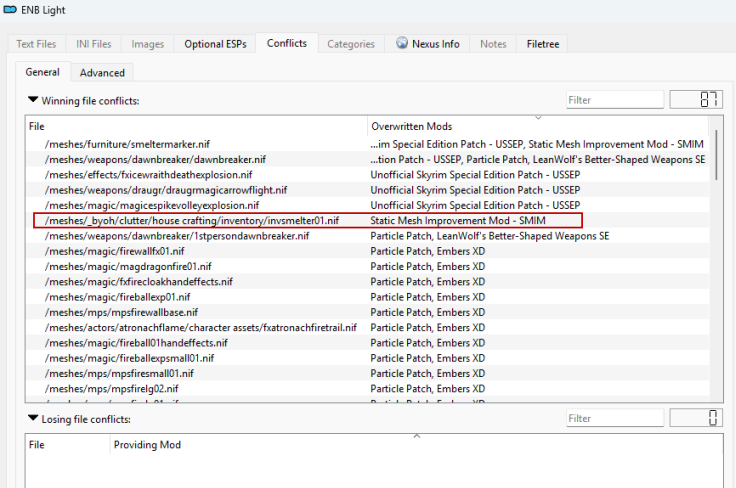This screenshot has width=736, height=488.
Task: Collapse the Losing file conflicts section
Action: point(33,418)
